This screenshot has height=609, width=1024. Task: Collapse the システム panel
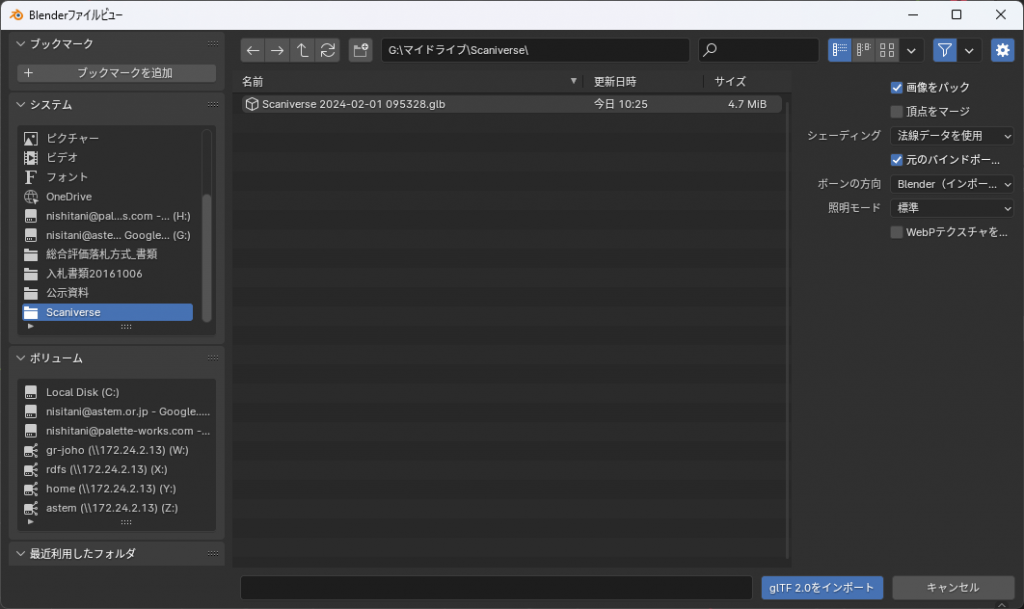(x=21, y=104)
